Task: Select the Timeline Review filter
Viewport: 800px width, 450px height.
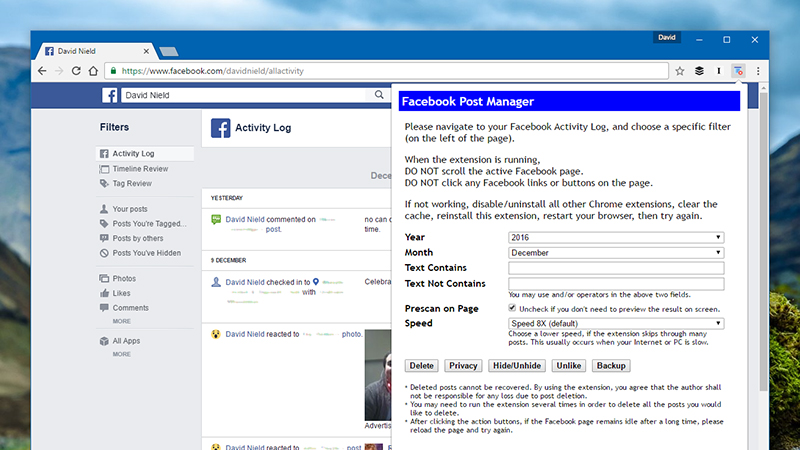Action: click(140, 169)
